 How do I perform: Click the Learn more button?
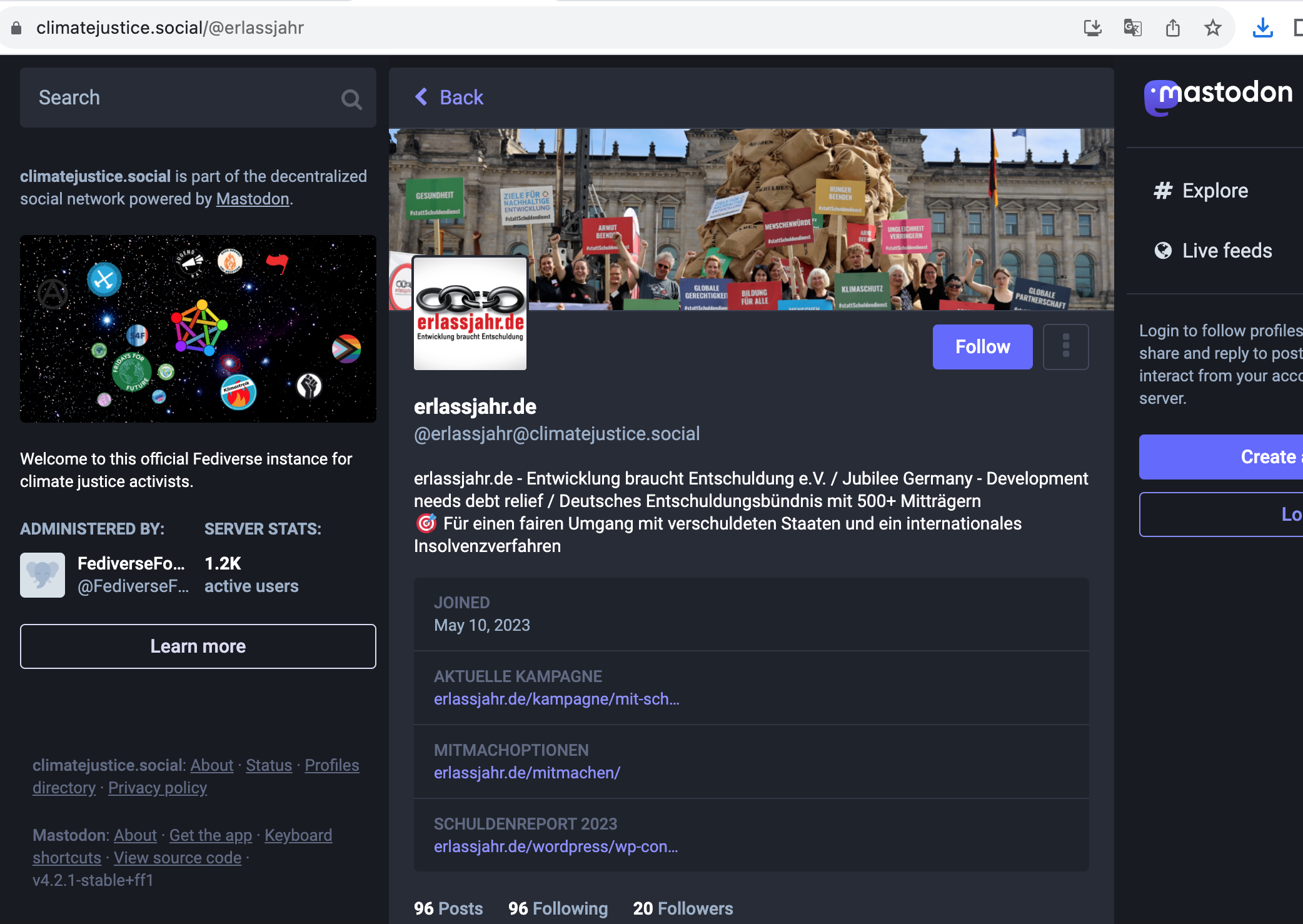click(x=198, y=646)
